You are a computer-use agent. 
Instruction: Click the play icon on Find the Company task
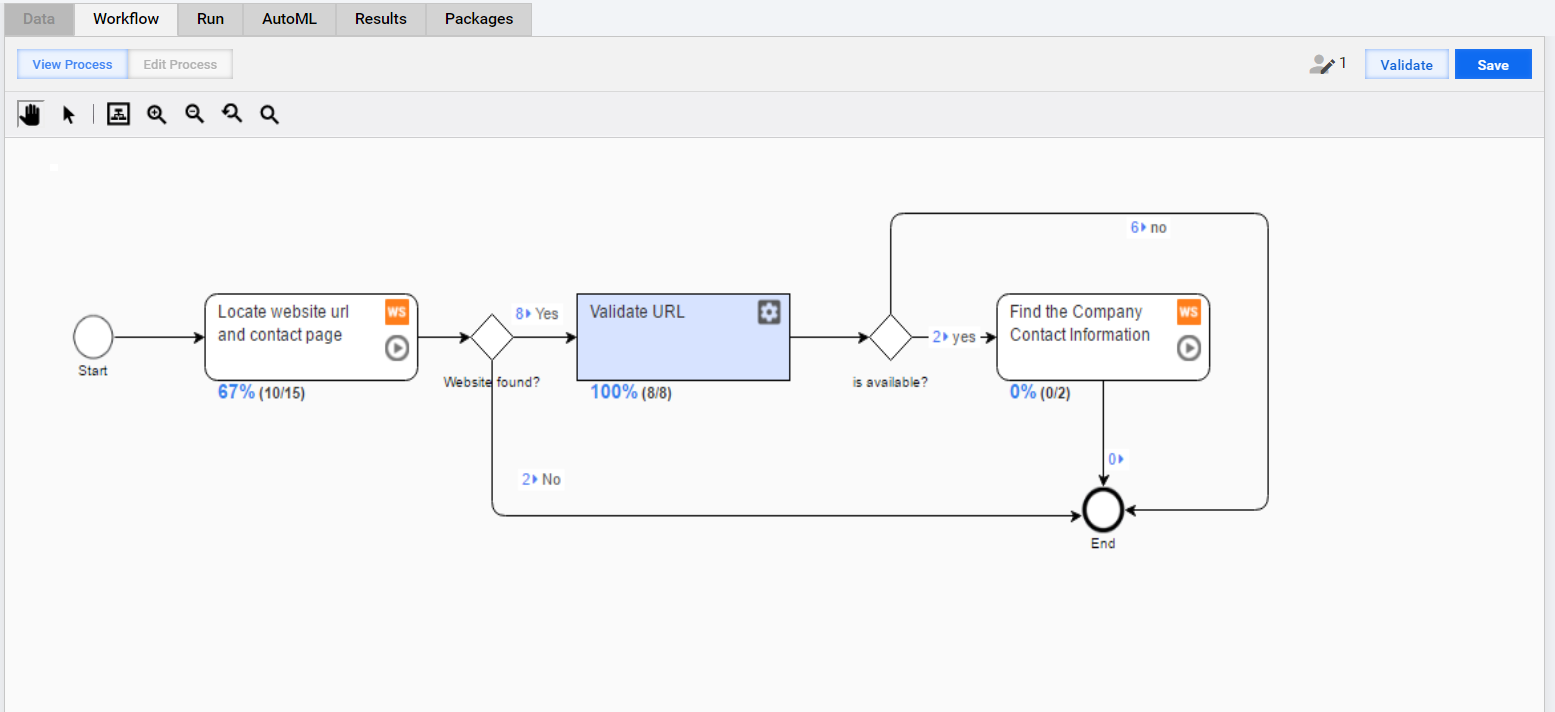pos(1189,348)
